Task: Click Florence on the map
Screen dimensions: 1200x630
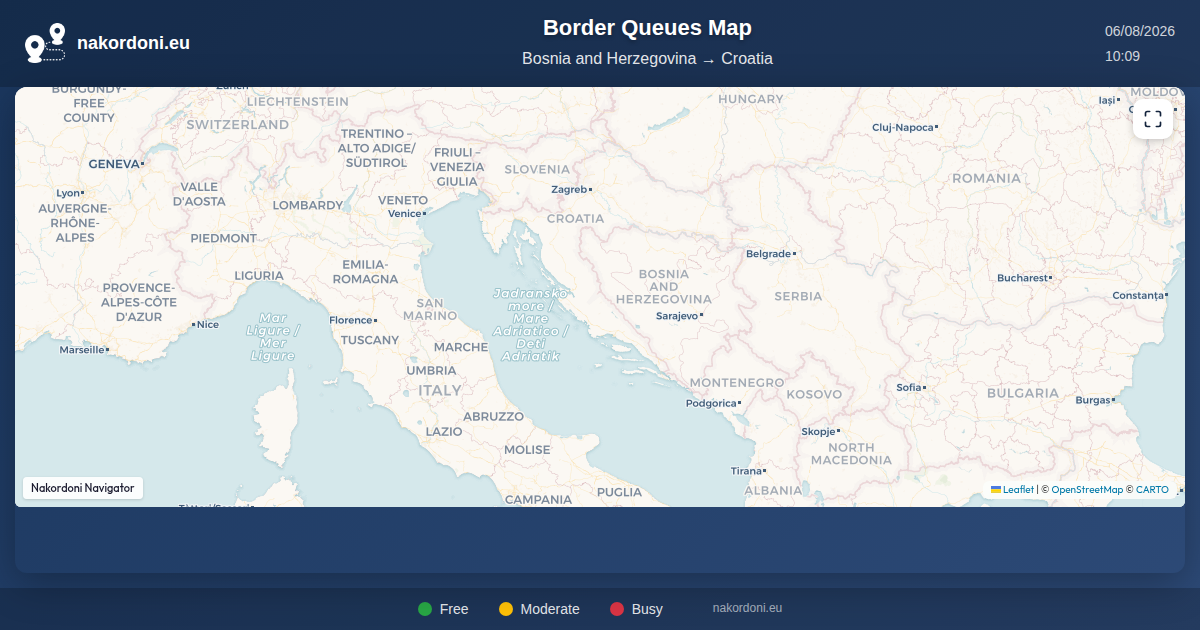Action: pos(351,320)
